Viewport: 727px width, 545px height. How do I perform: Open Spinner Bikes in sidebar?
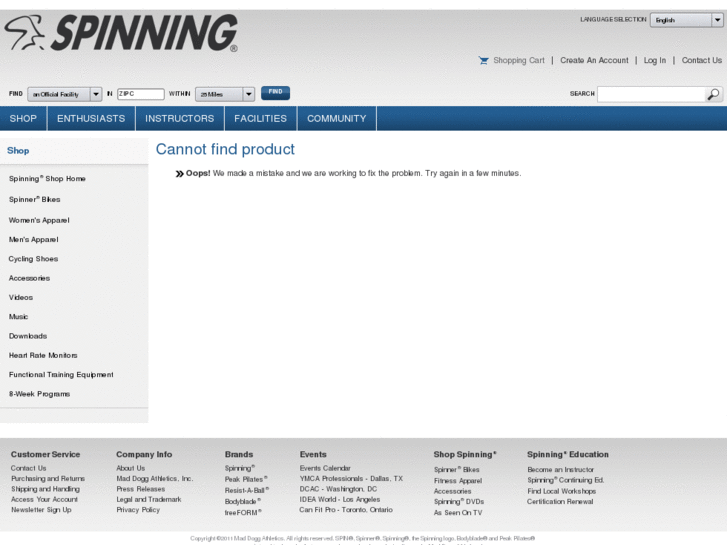tap(35, 199)
